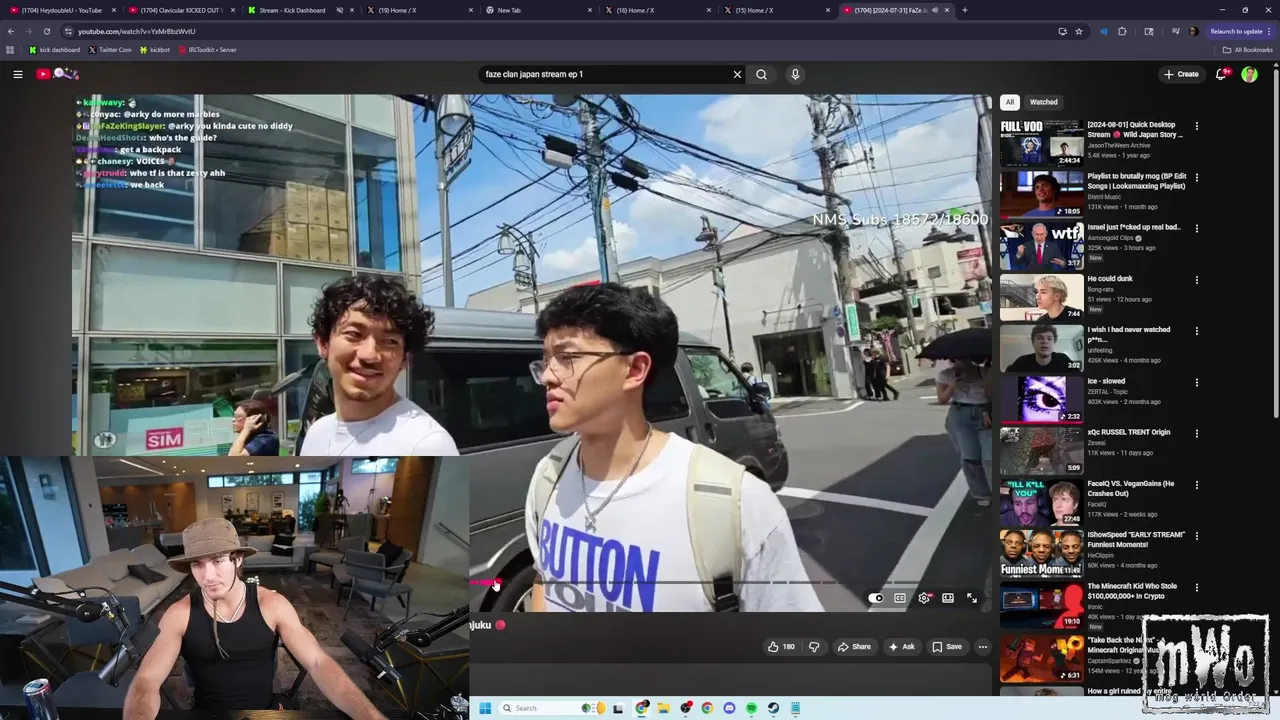1280x720 pixels.
Task: Open the He could dunk thumbnail
Action: [x=1041, y=297]
